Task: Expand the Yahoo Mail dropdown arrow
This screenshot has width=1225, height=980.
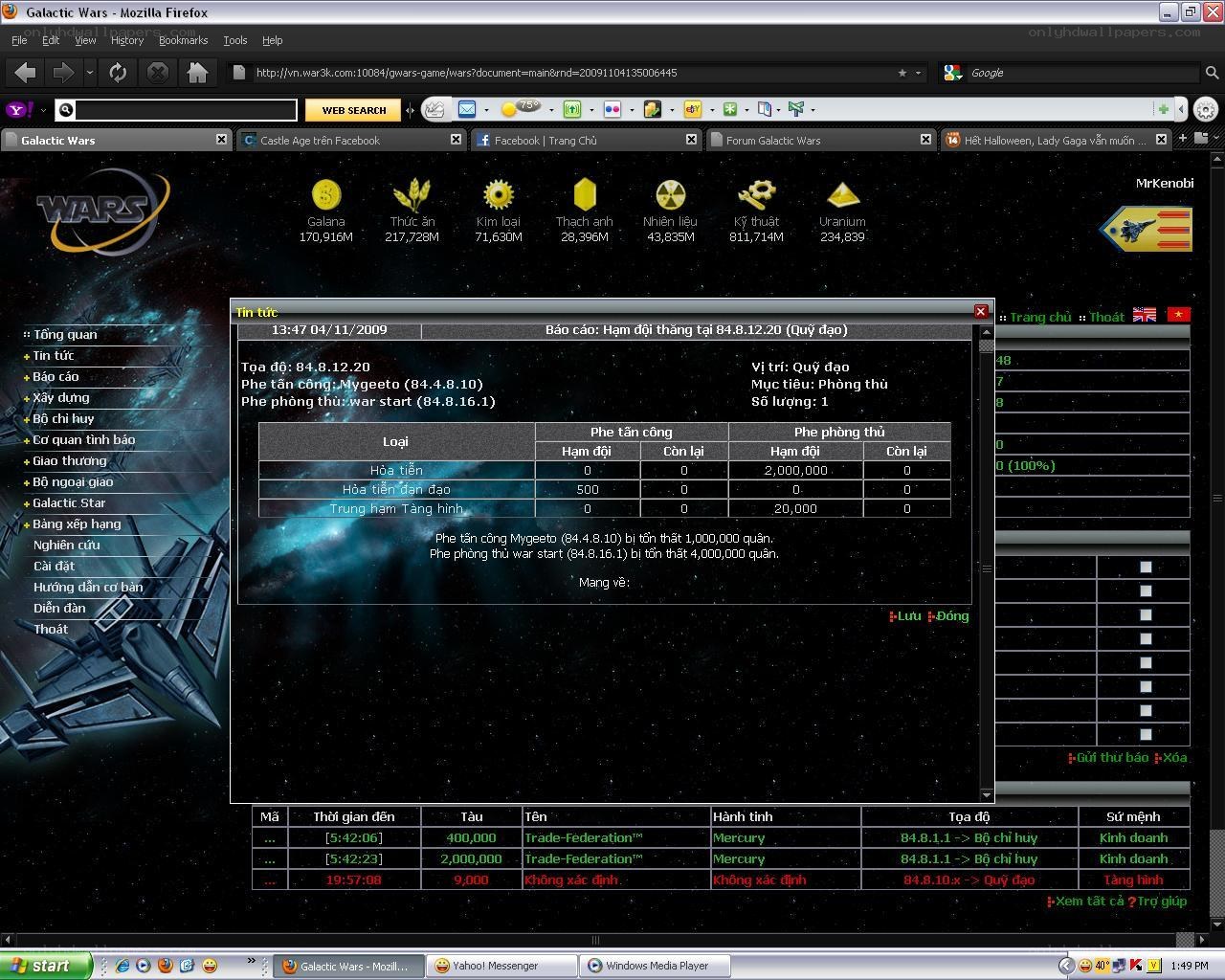Action: click(485, 109)
